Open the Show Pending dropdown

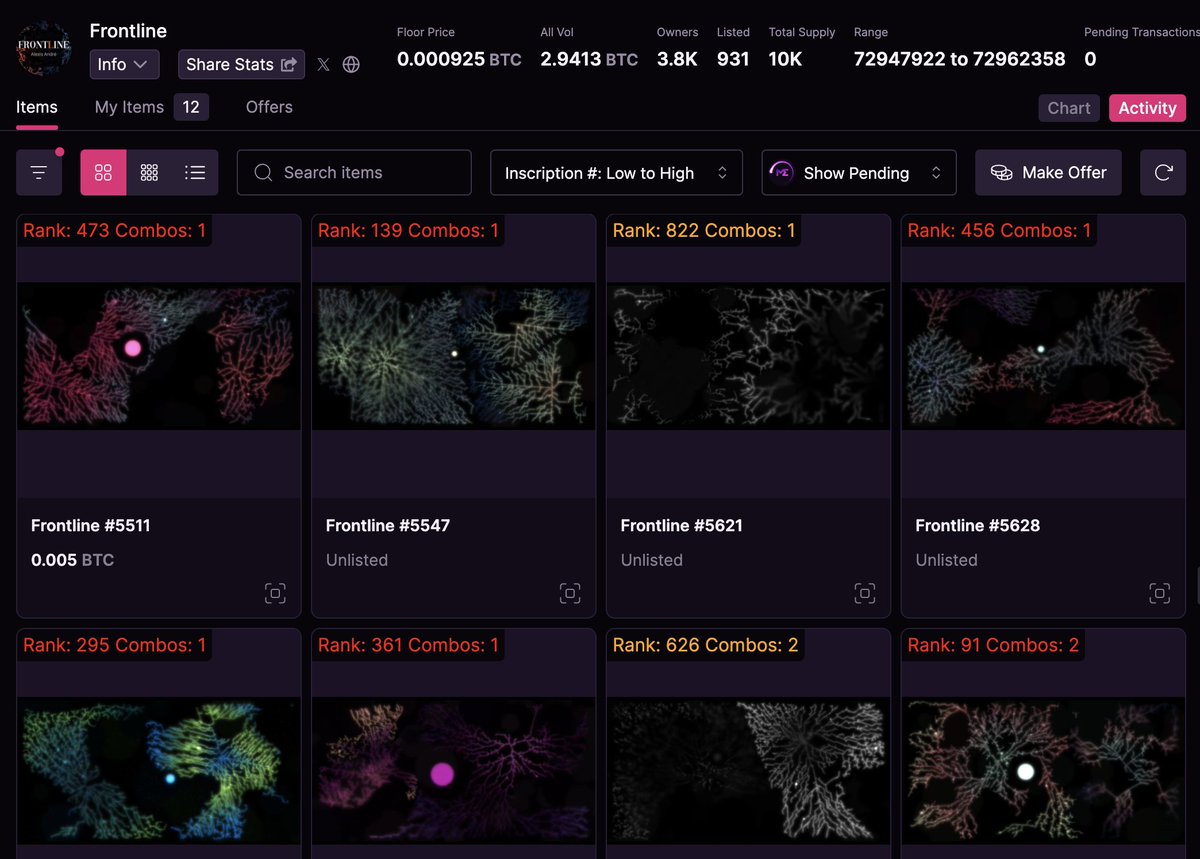(x=859, y=173)
